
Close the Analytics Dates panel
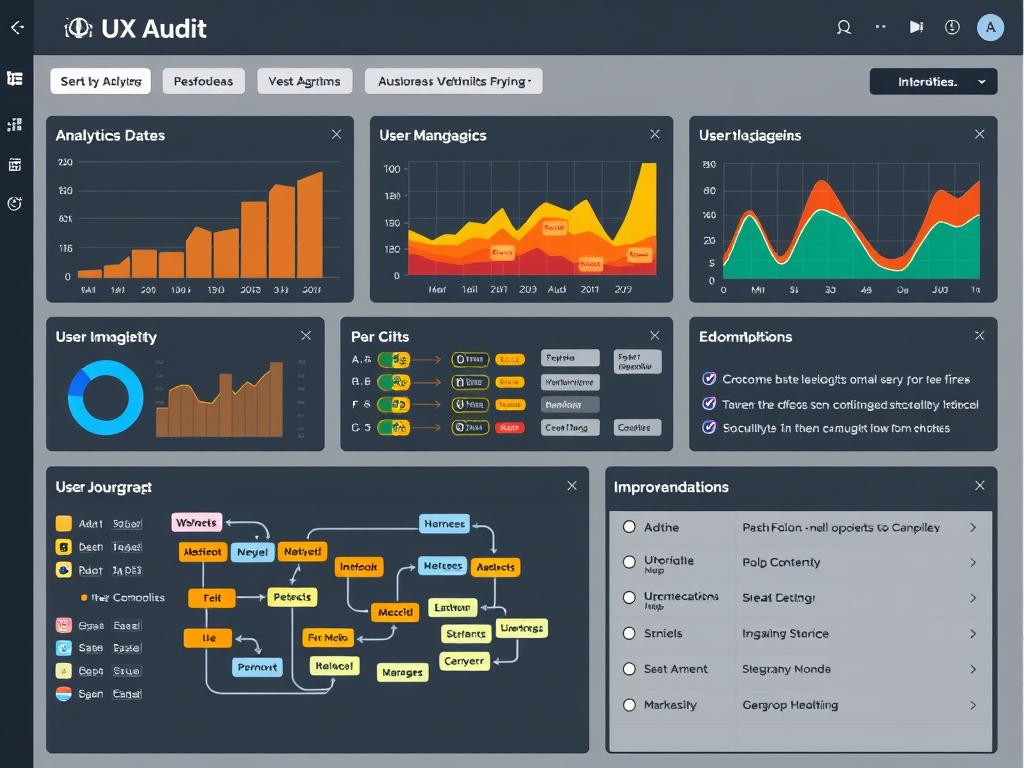tap(336, 135)
